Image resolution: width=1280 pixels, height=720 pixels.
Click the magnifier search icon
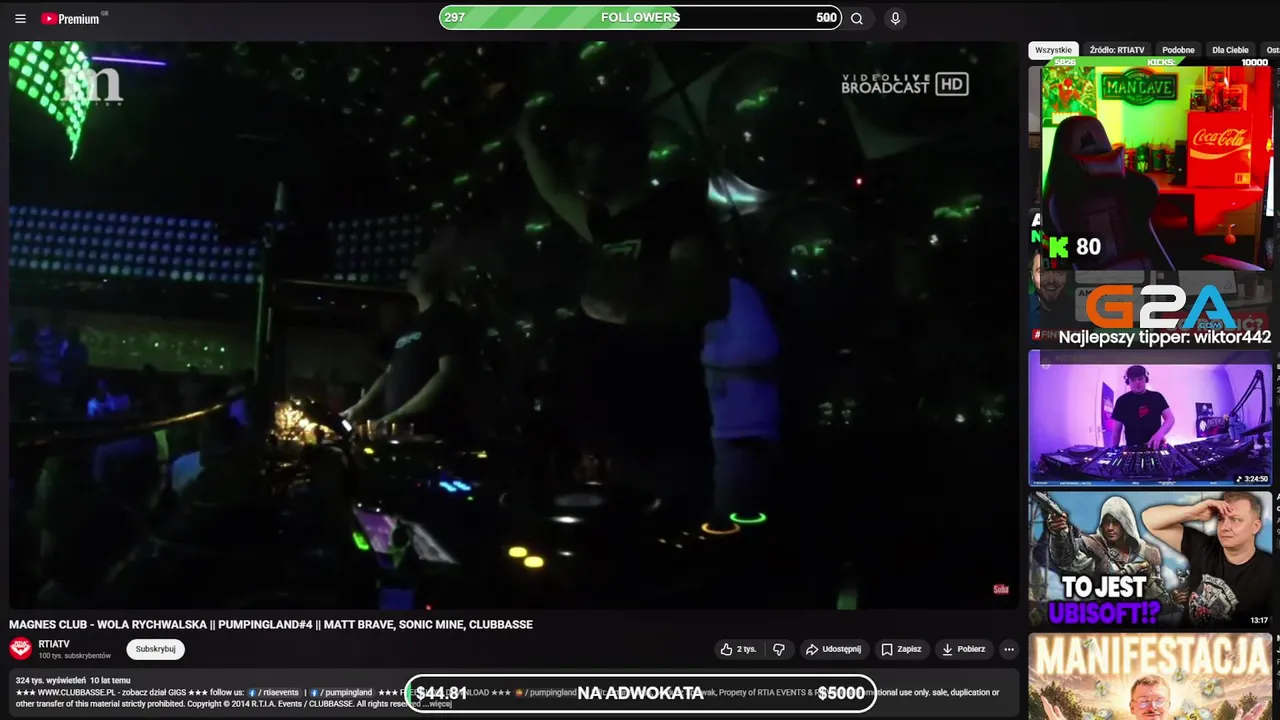pyautogui.click(x=857, y=18)
